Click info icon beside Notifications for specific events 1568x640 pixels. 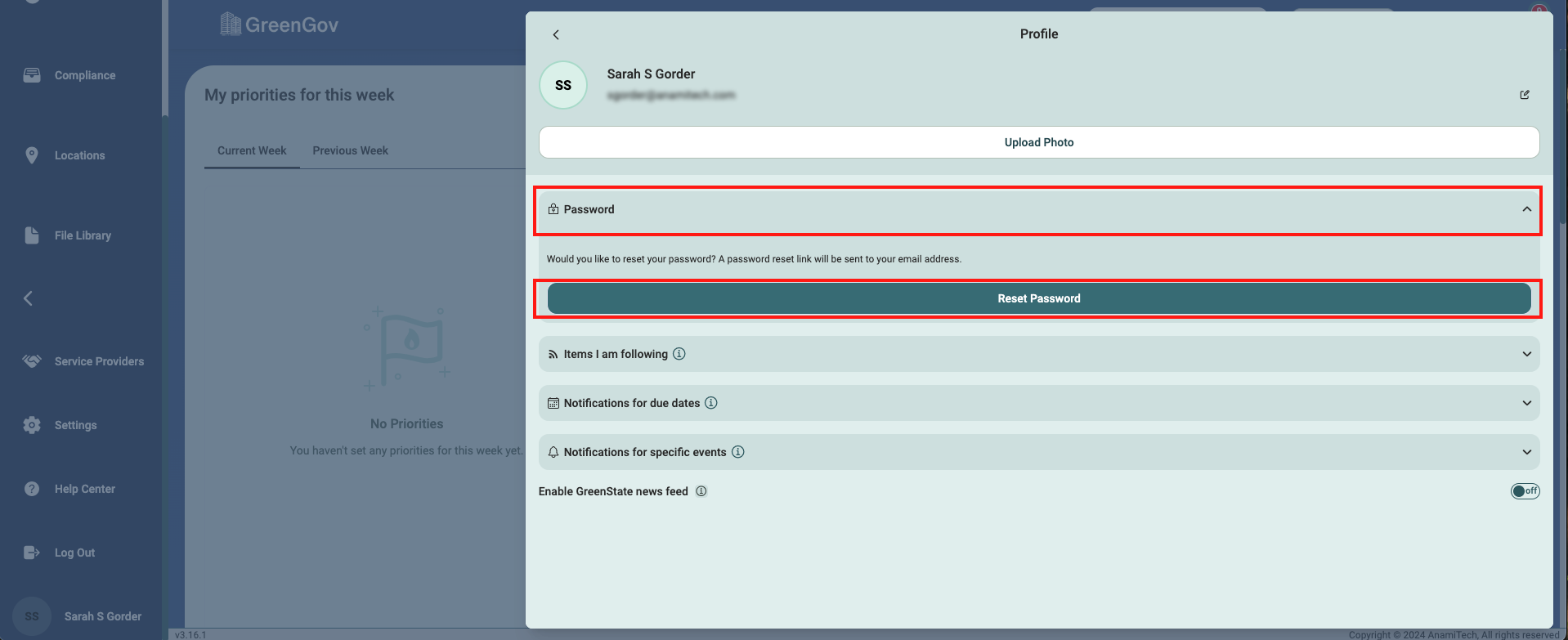(x=737, y=452)
